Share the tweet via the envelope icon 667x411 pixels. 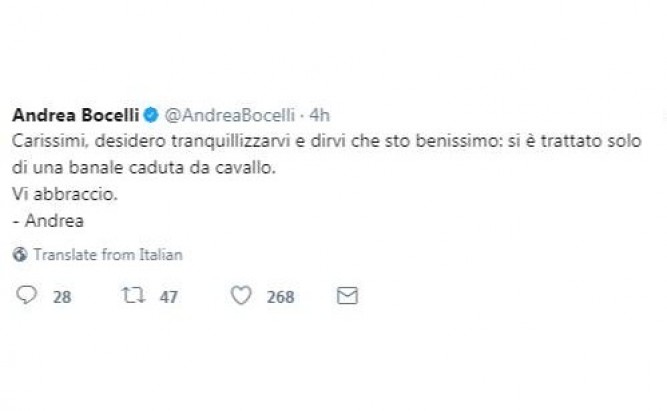347,296
